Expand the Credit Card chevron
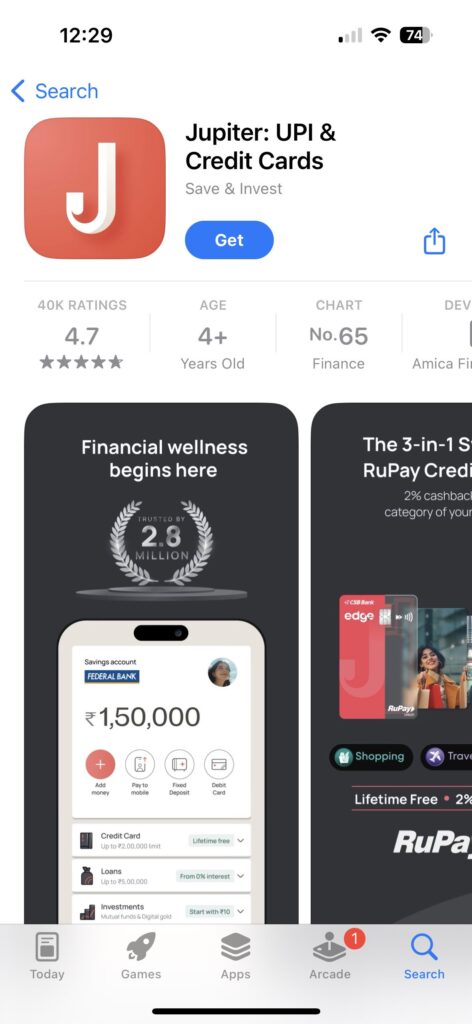This screenshot has width=472, height=1024. [x=241, y=840]
